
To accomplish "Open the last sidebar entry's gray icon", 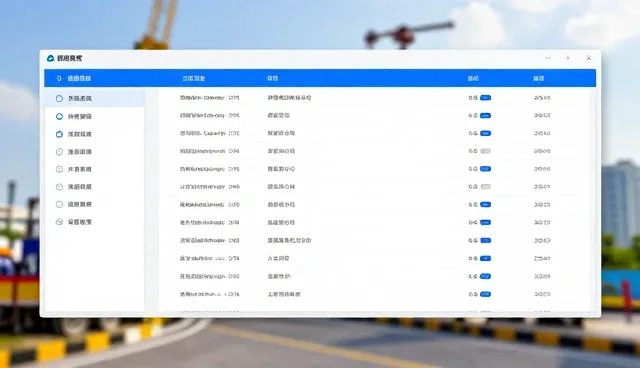I will pos(59,222).
